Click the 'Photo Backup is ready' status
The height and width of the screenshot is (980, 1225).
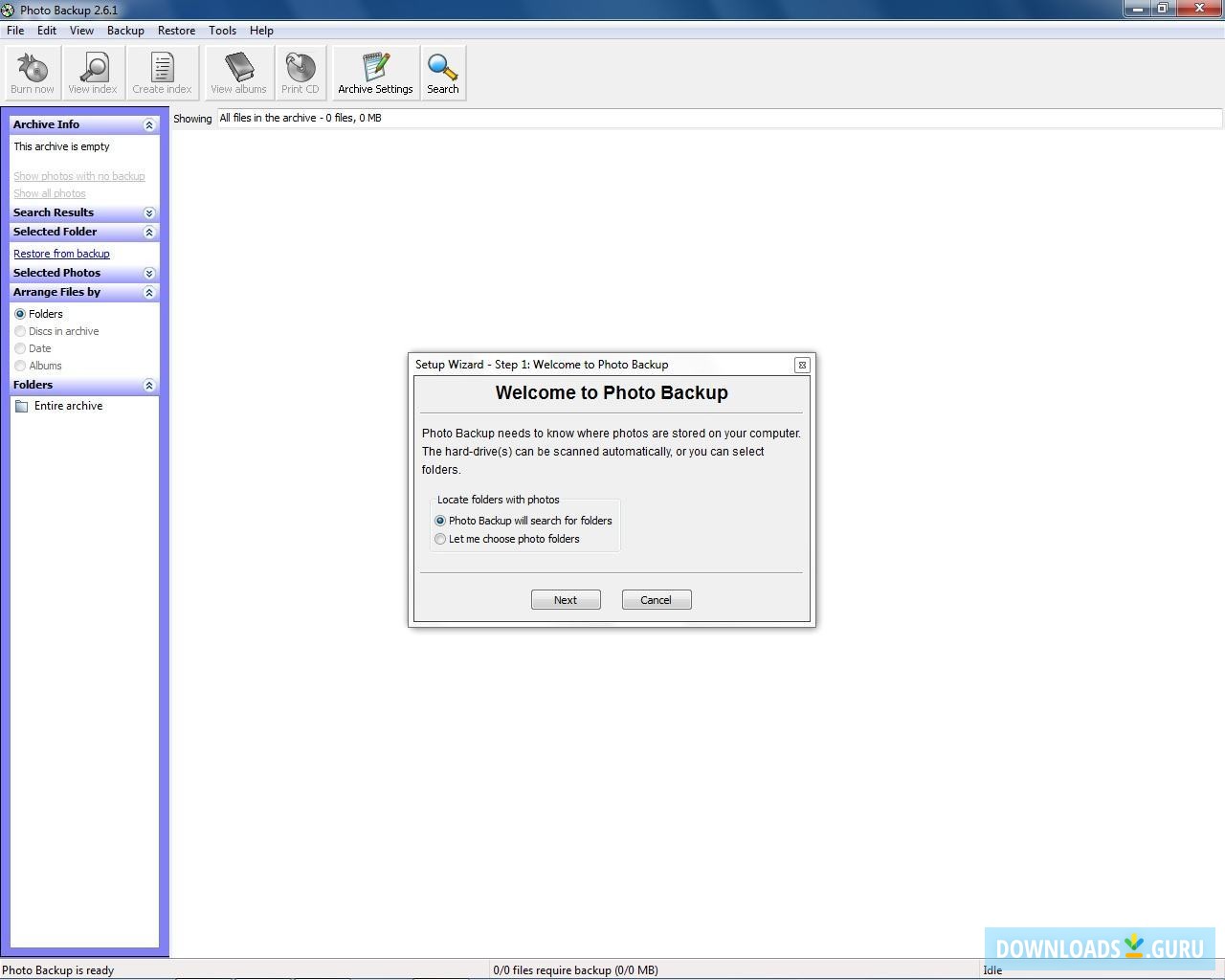click(x=58, y=969)
